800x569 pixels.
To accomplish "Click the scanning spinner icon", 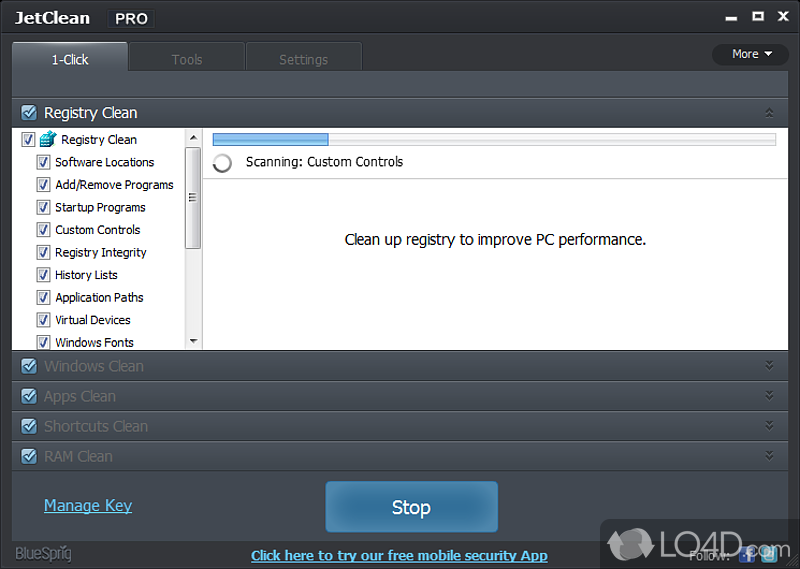I will click(222, 163).
